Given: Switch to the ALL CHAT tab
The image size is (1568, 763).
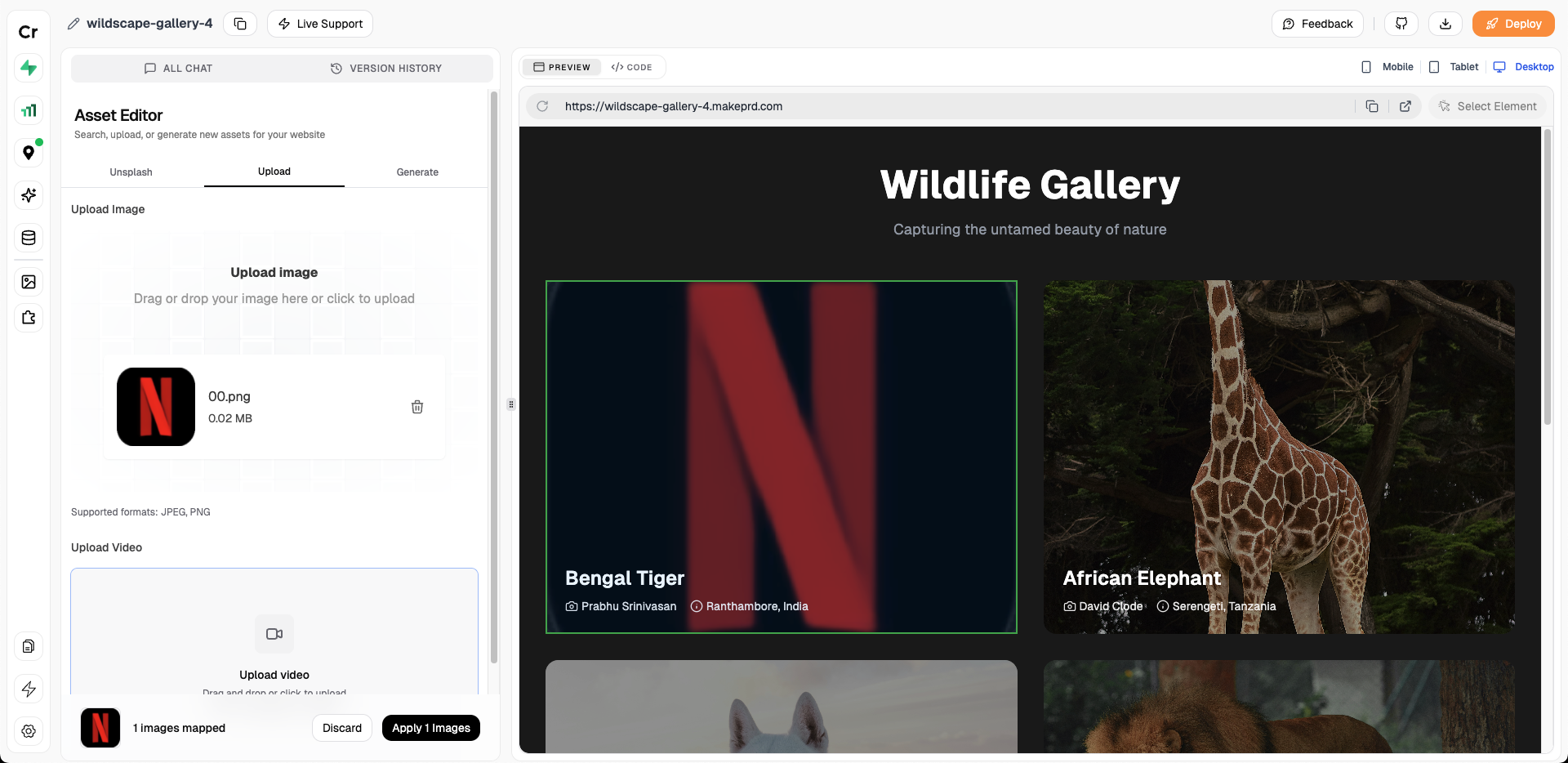Looking at the screenshot, I should (x=178, y=69).
